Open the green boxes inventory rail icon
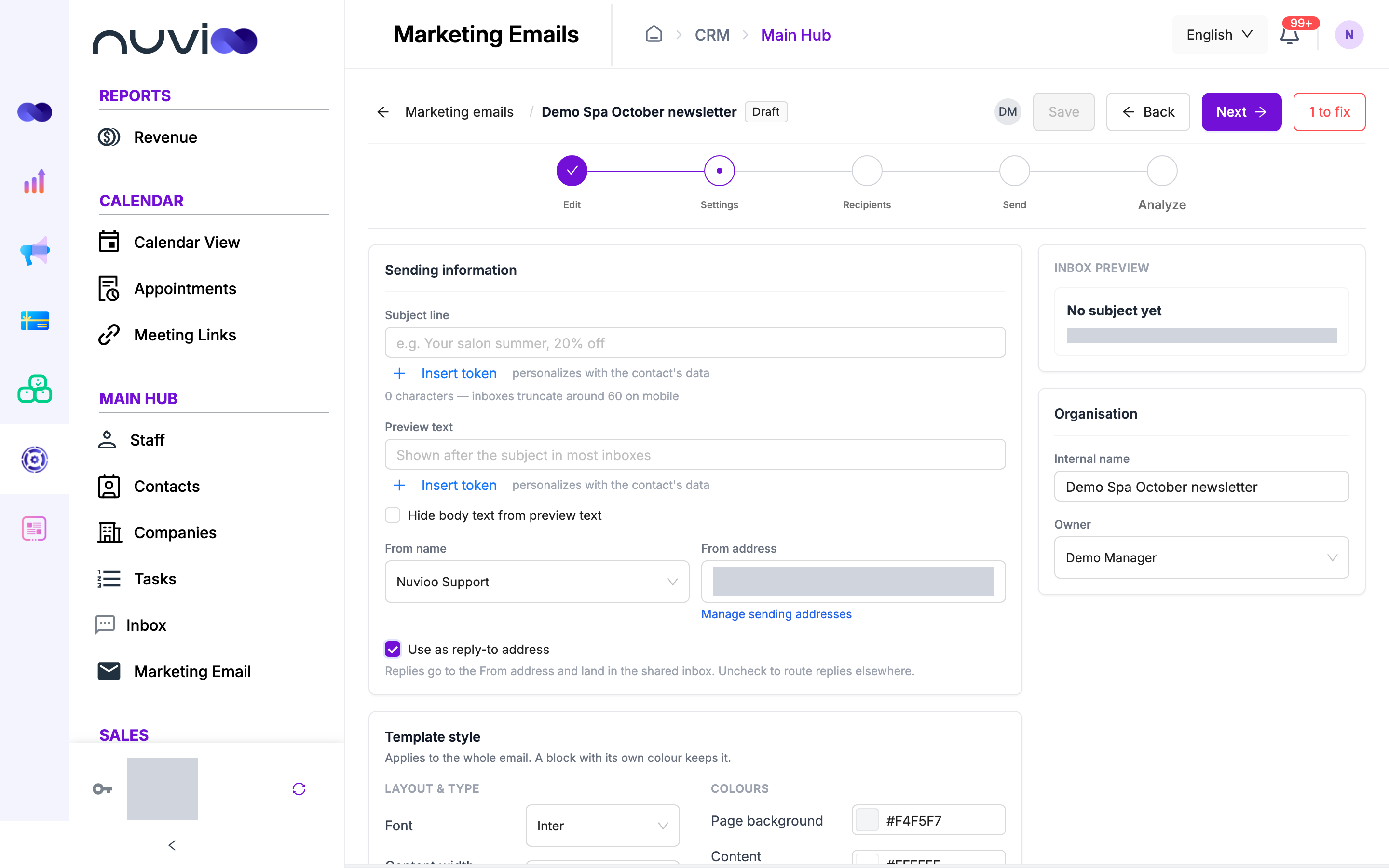This screenshot has width=1389, height=868. click(34, 389)
